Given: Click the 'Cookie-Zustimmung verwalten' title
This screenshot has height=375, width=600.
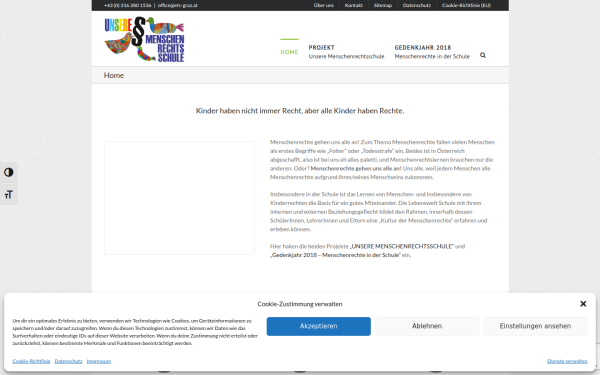Looking at the screenshot, I should [300, 304].
